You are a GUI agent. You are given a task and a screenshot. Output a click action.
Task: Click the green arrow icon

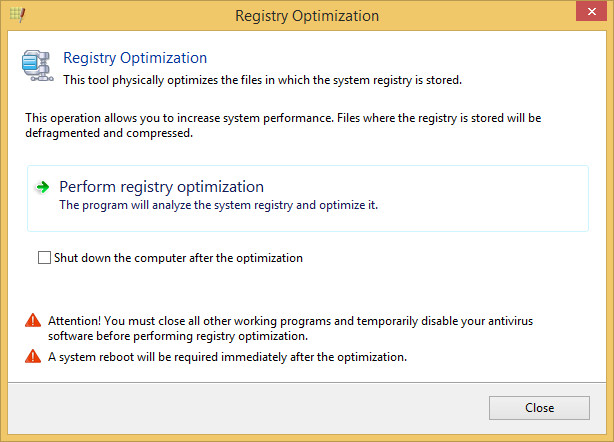[42, 187]
